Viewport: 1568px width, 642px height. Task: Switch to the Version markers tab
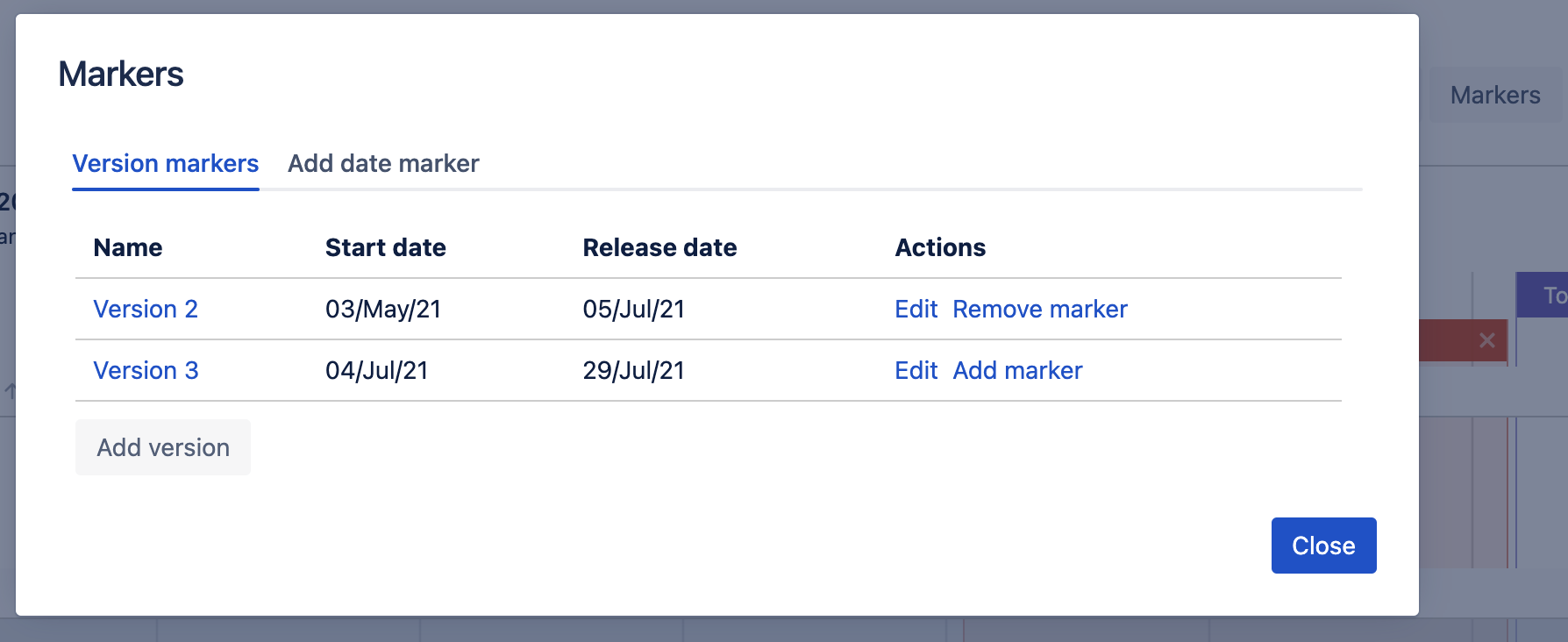coord(165,164)
